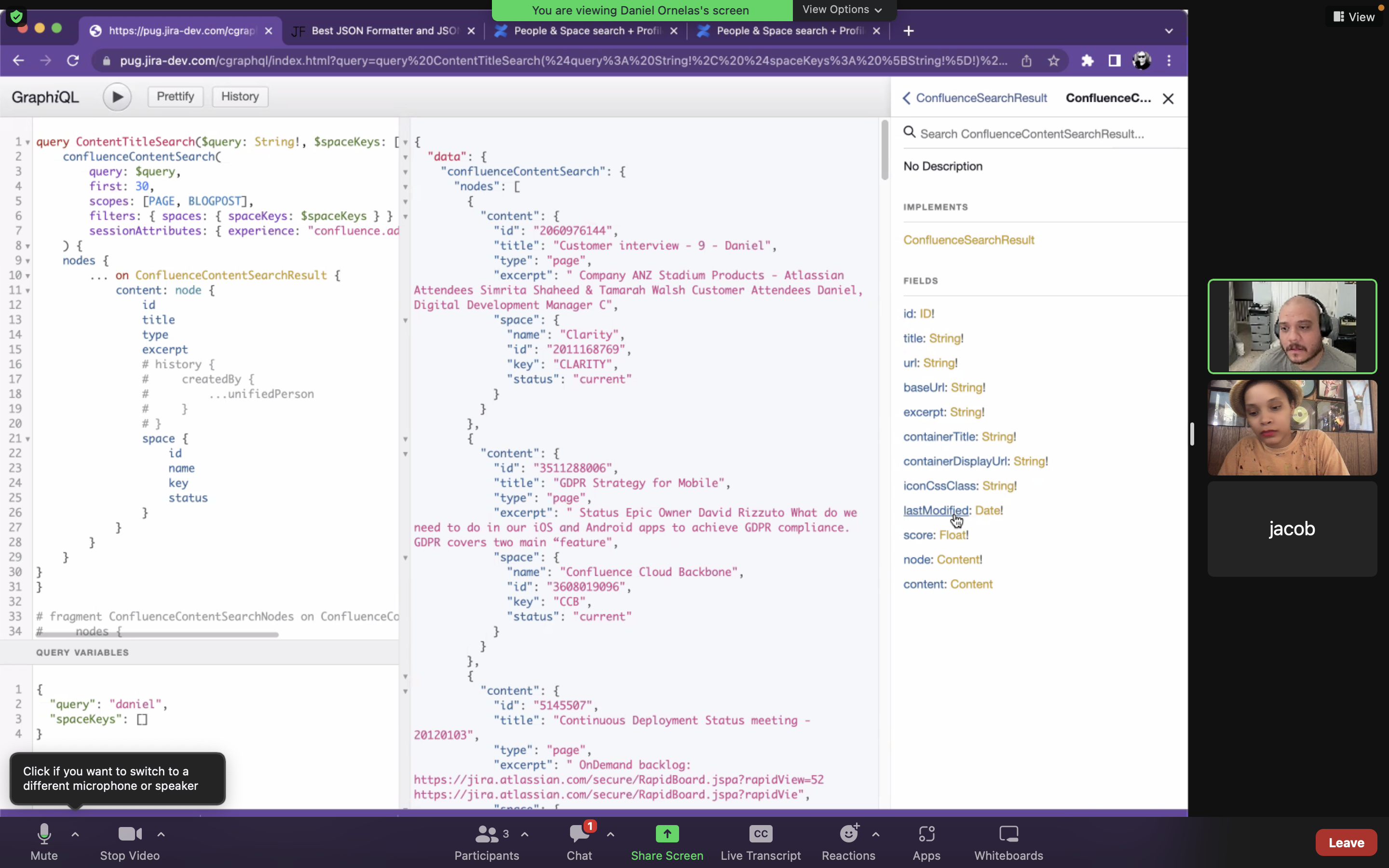Open the ConfluenceSearchResult implements link
The height and width of the screenshot is (868, 1389).
pos(968,240)
